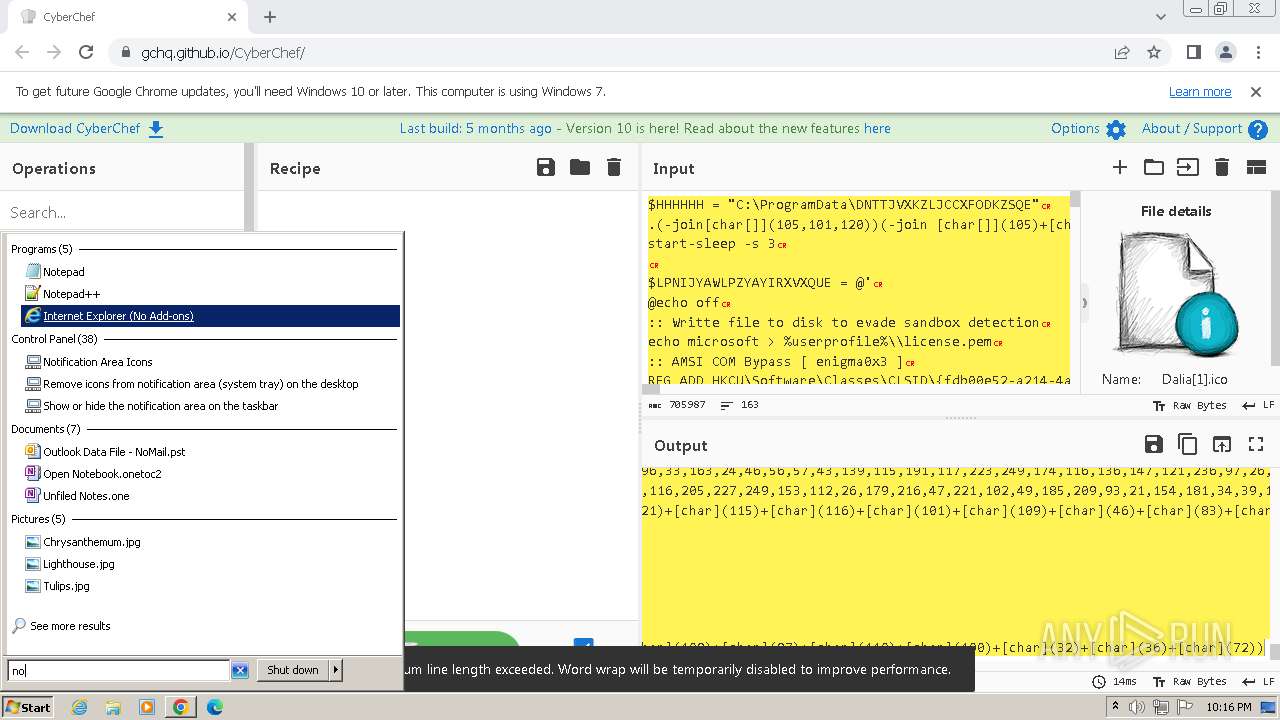Open Lighthouse.jpg picture

[78, 564]
